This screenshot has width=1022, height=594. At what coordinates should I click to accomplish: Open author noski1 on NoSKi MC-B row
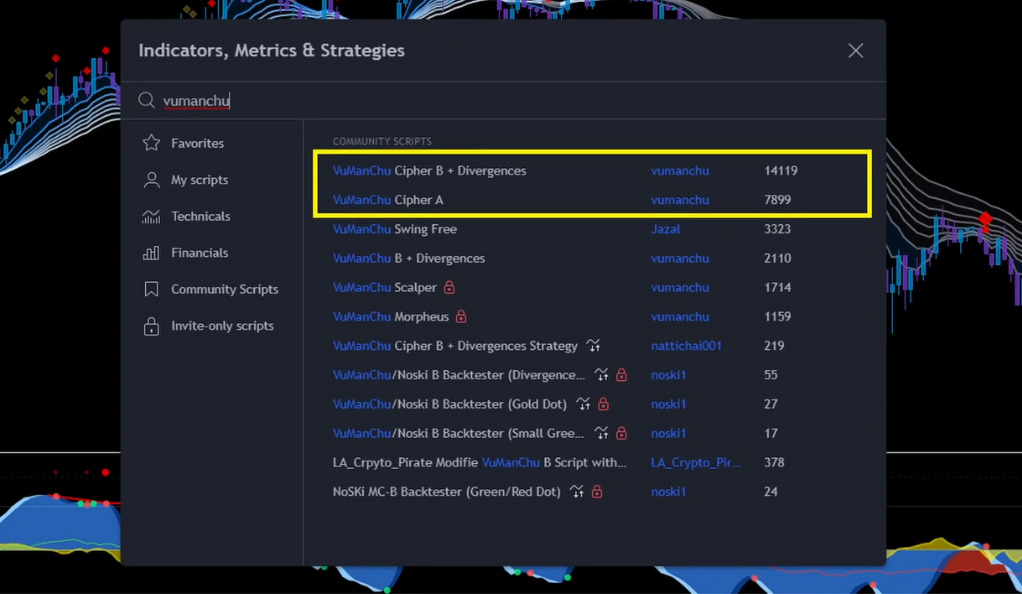pyautogui.click(x=669, y=491)
